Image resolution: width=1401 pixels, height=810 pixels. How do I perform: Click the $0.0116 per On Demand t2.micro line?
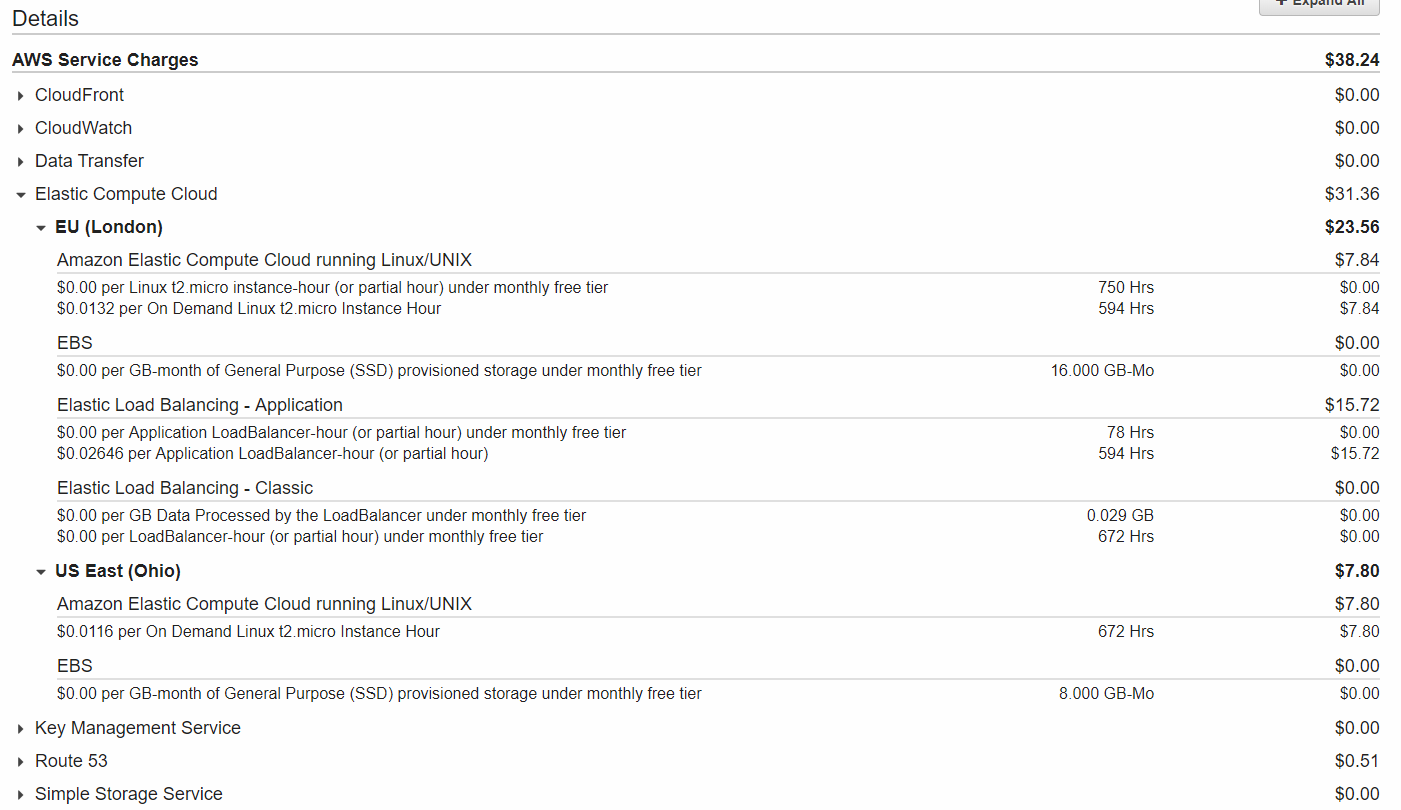click(x=248, y=632)
